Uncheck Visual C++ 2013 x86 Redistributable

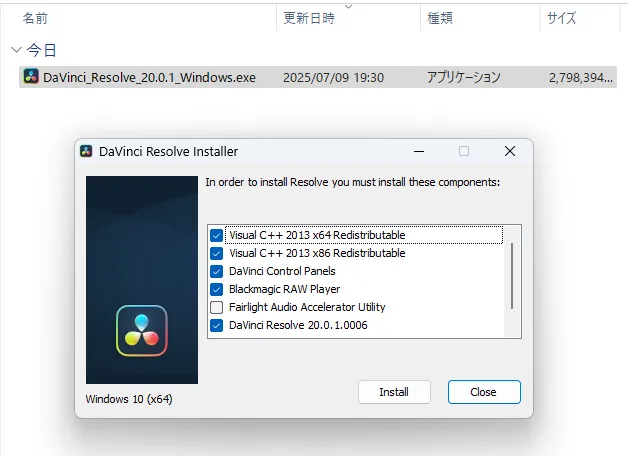[217, 253]
